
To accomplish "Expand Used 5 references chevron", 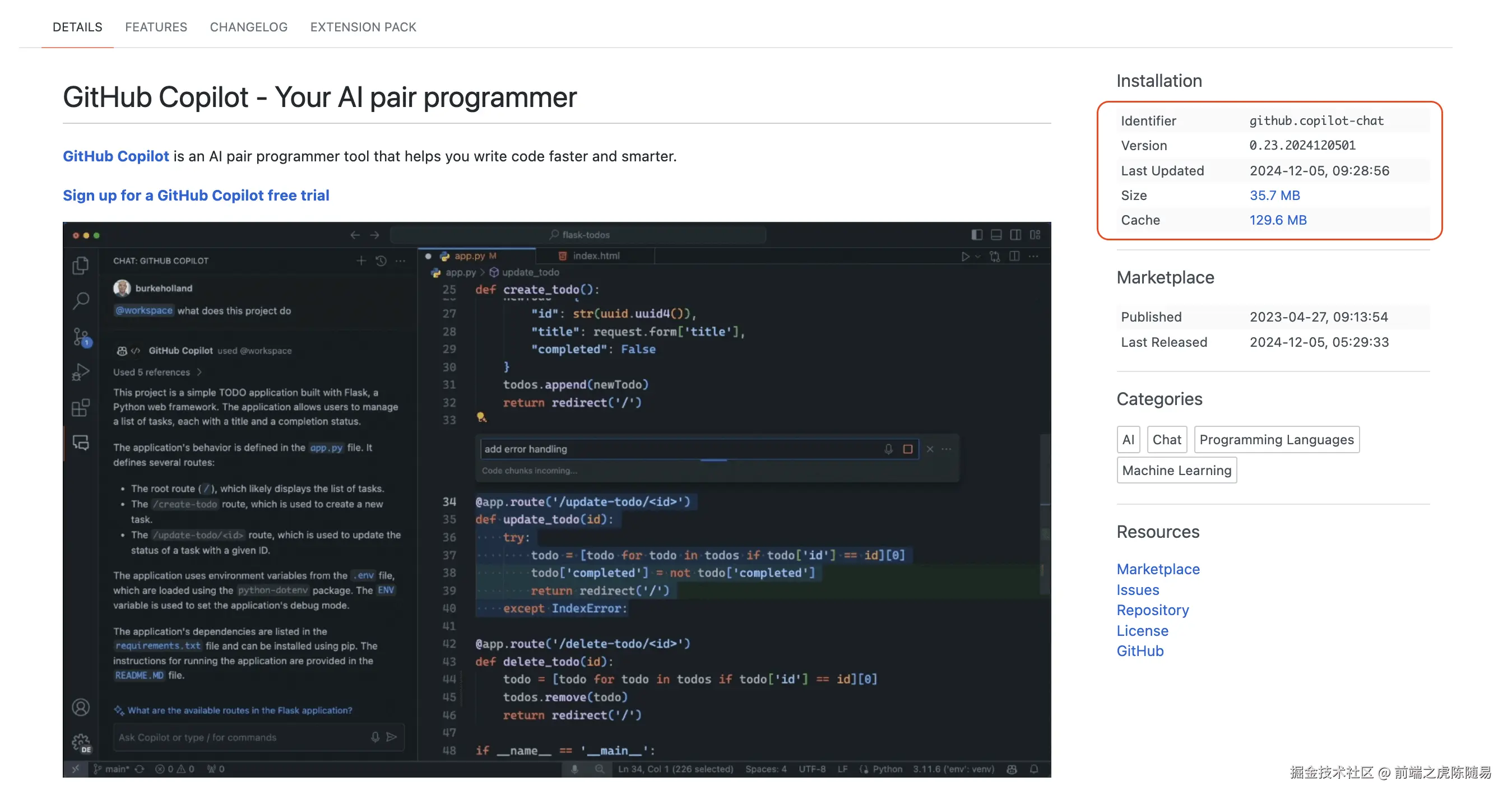I will coord(200,372).
